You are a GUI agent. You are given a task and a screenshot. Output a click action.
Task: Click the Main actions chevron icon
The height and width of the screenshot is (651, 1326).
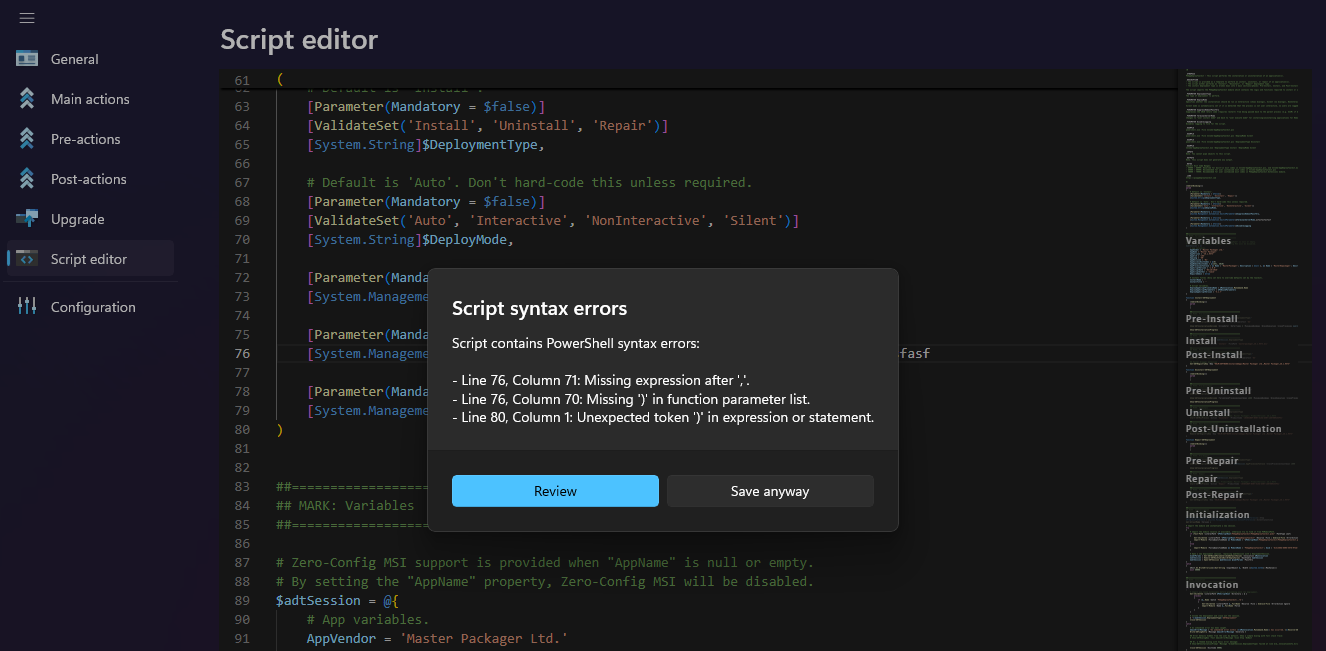pyautogui.click(x=27, y=98)
